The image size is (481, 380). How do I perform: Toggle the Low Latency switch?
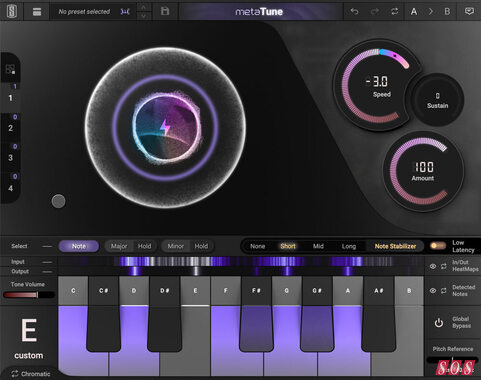[438, 246]
